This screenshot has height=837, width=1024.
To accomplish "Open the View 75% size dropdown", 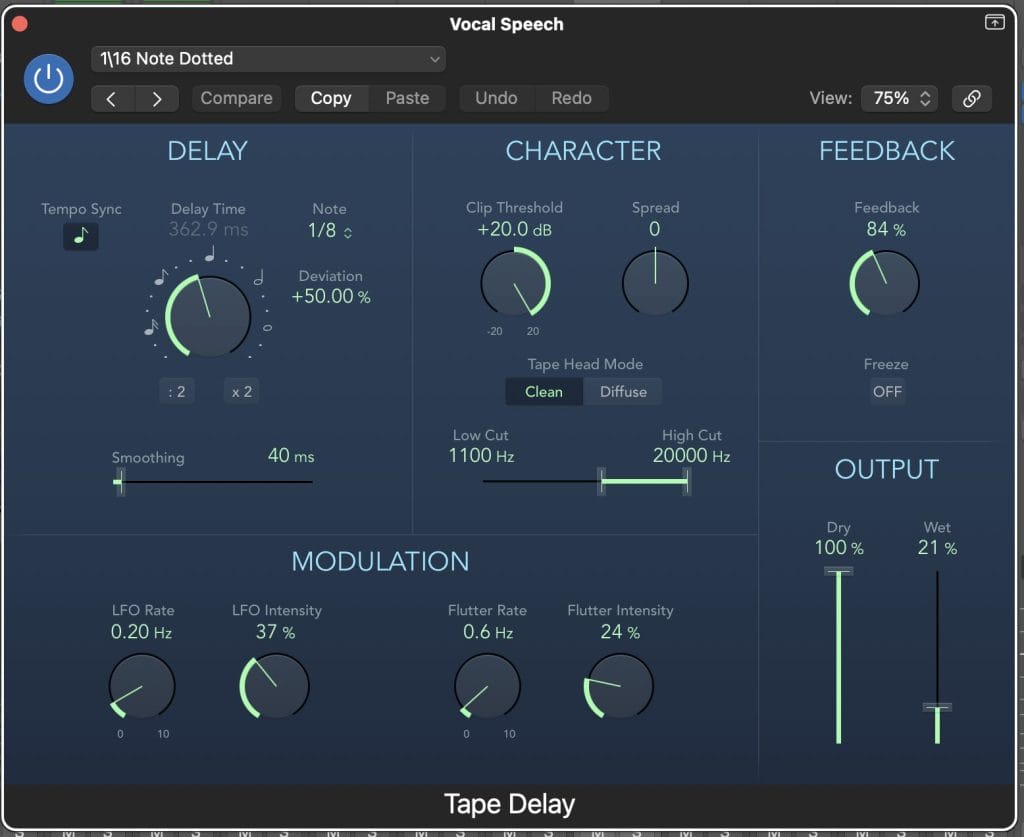I will coord(898,98).
